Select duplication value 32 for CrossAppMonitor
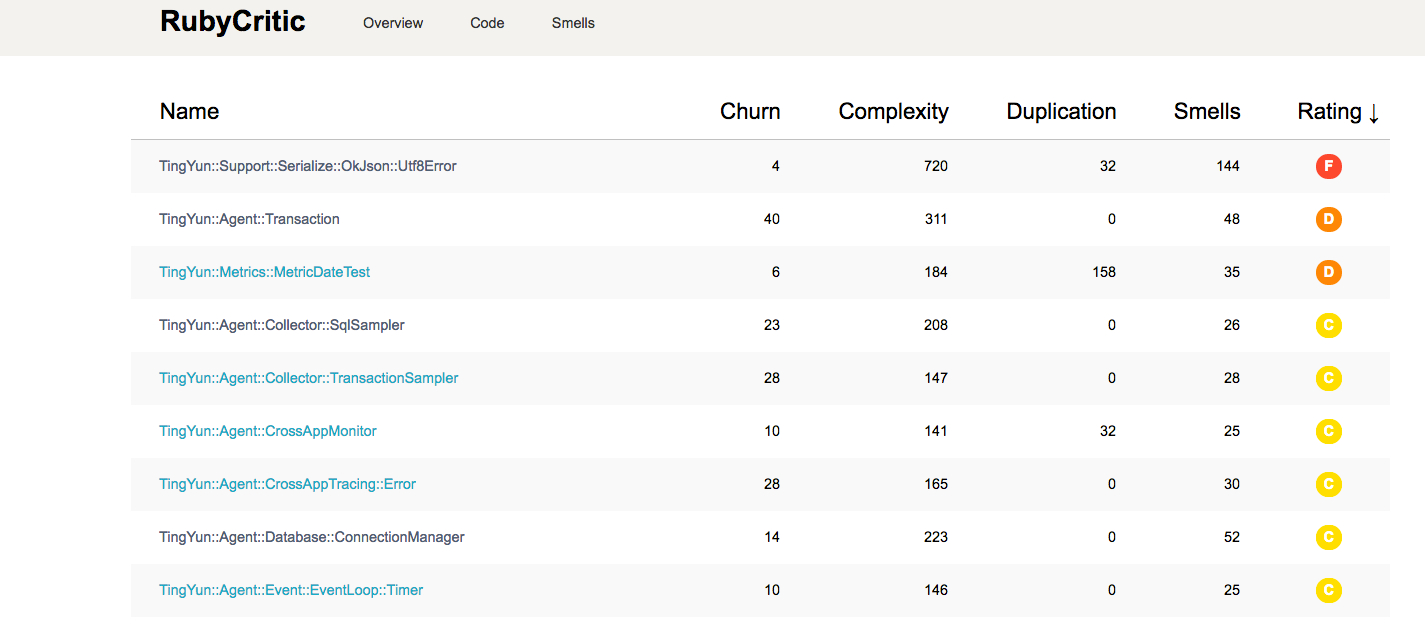1425x631 pixels. tap(1108, 431)
